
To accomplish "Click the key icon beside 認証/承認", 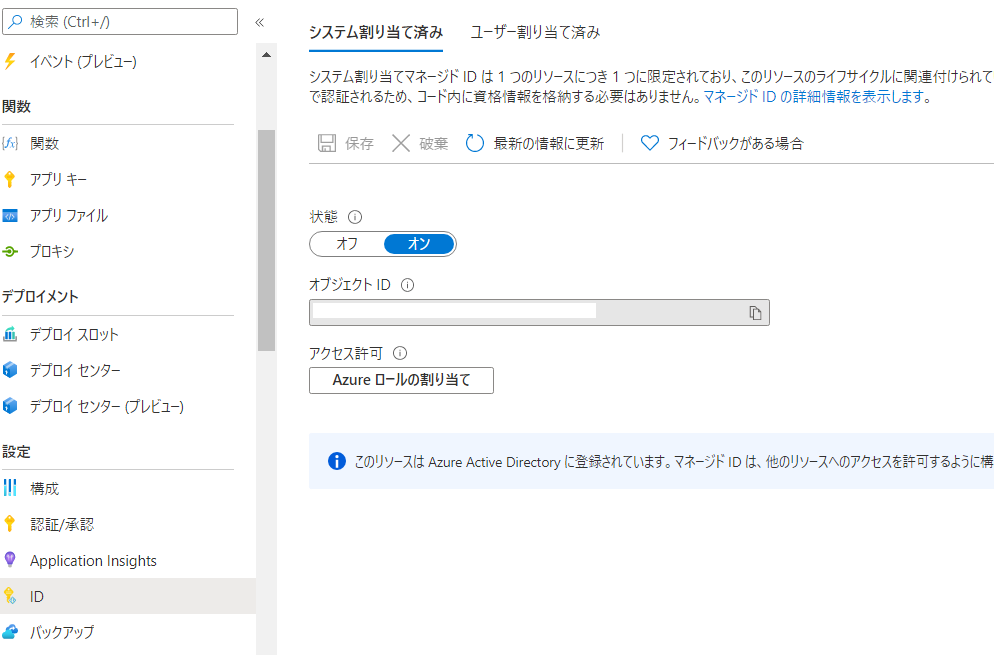I will click(10, 524).
